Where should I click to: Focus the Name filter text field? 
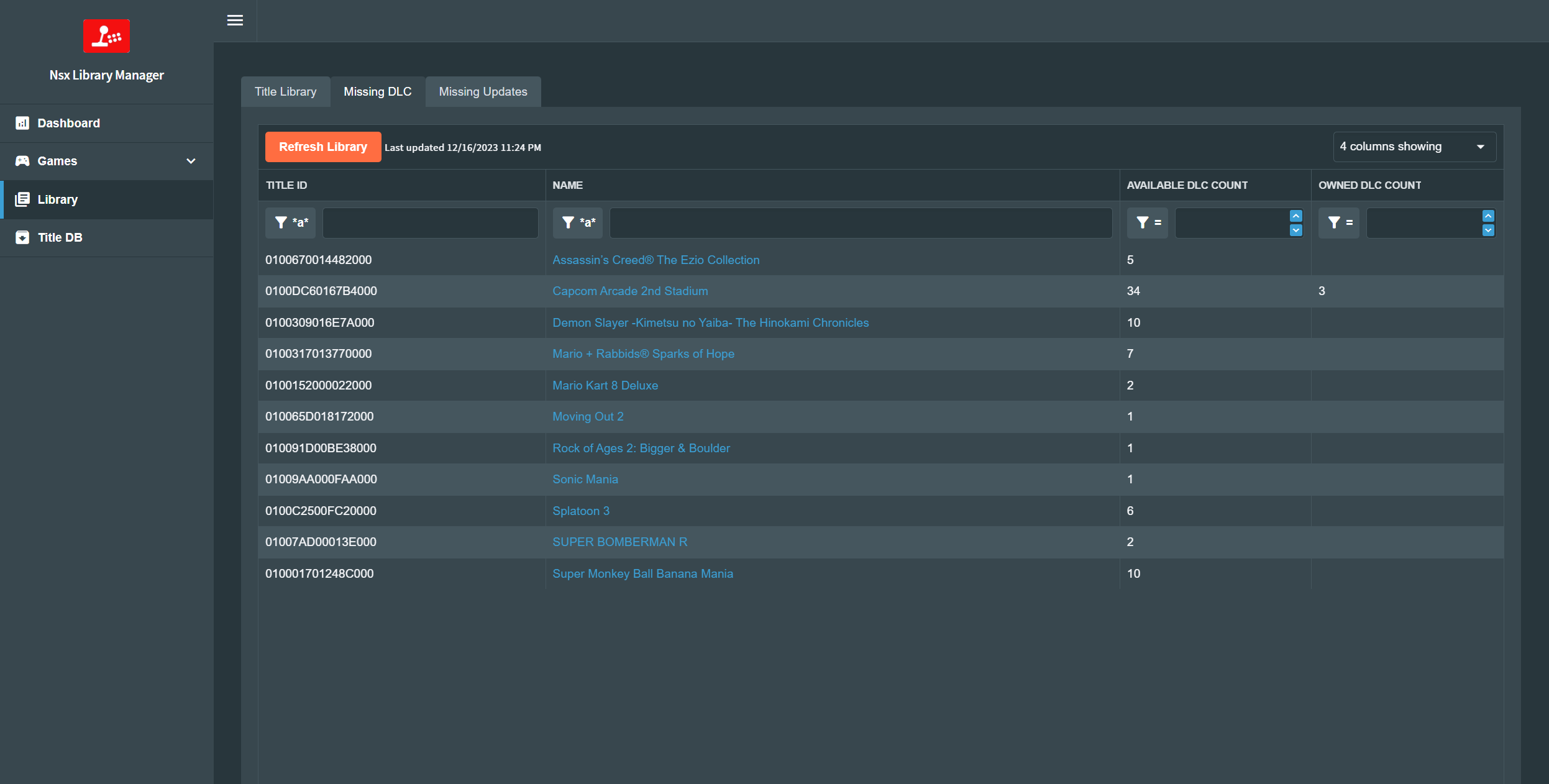point(861,223)
